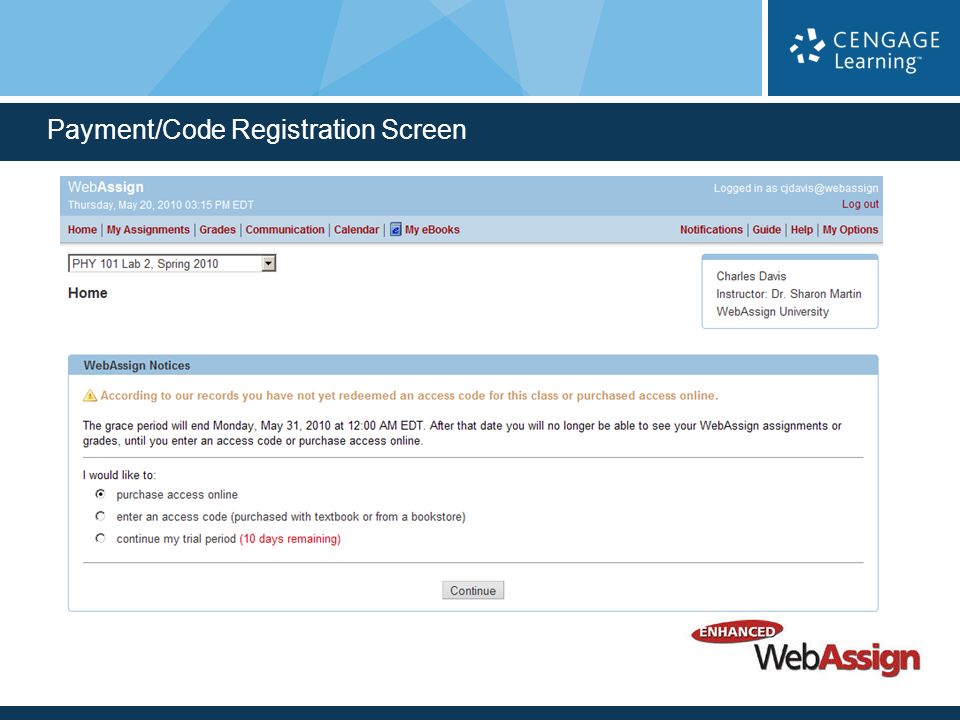This screenshot has width=960, height=720.
Task: Go to the Grades page
Action: 217,230
